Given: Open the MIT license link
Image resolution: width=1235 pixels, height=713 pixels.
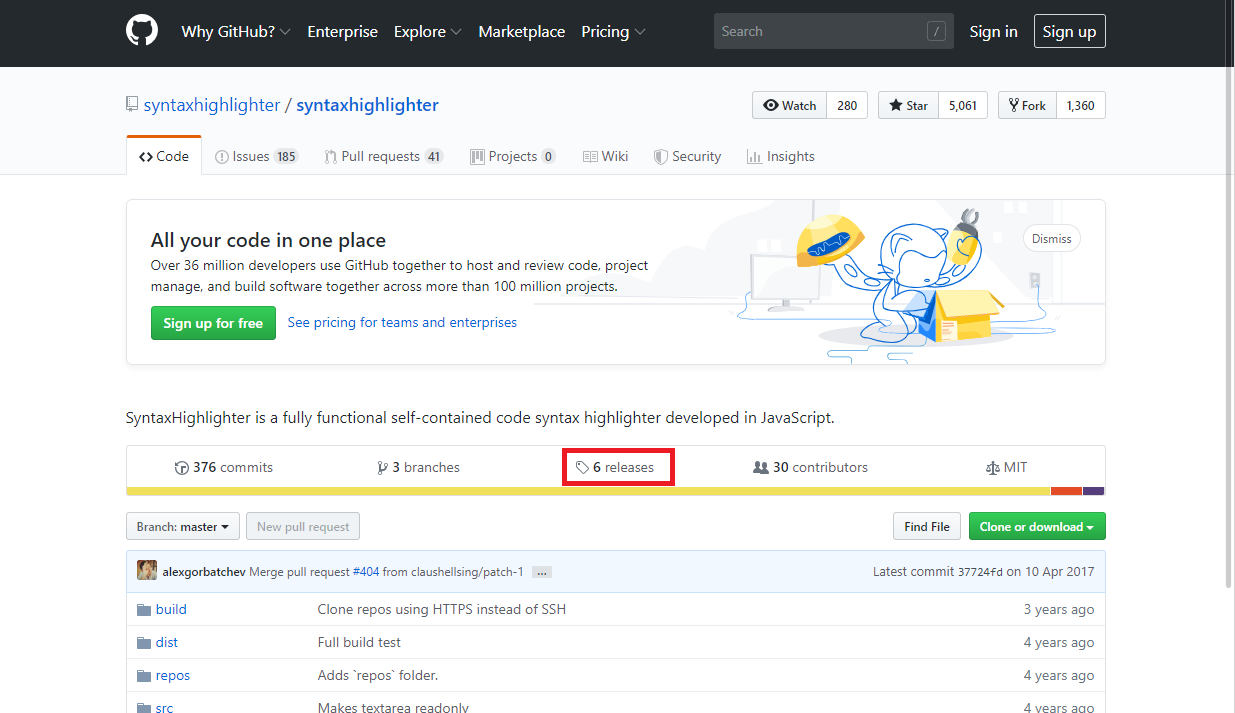Looking at the screenshot, I should coord(1006,467).
